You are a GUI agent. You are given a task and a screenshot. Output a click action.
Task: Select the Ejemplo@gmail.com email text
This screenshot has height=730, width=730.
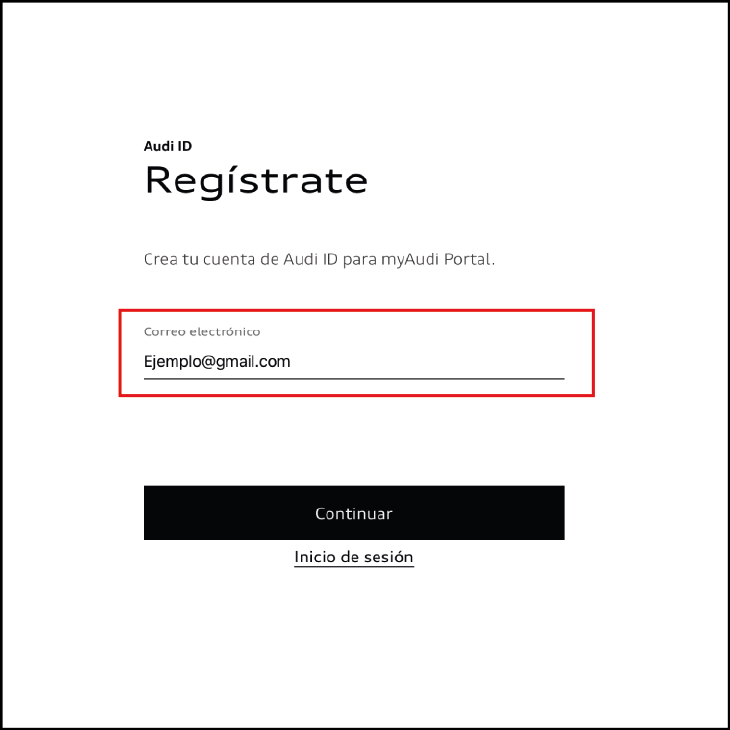(x=217, y=362)
